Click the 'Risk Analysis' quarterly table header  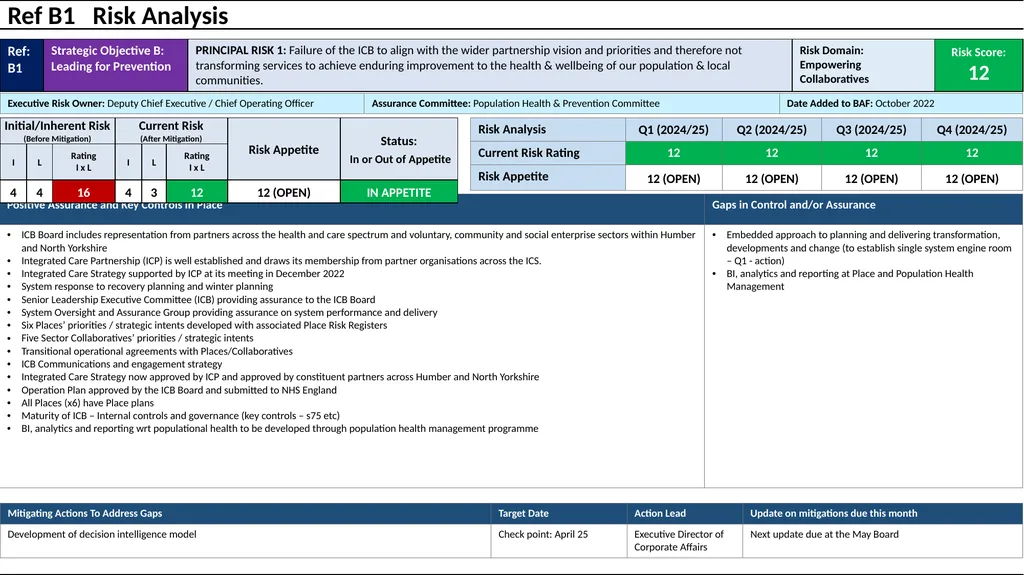548,129
